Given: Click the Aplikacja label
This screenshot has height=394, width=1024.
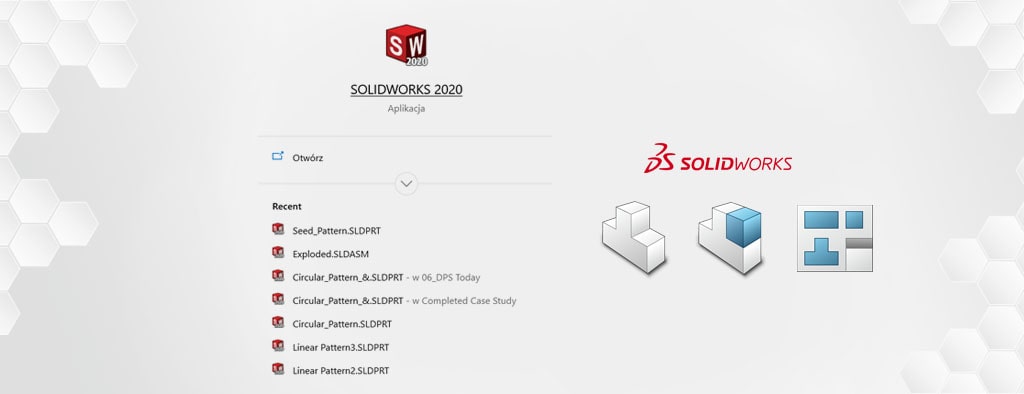Looking at the screenshot, I should click(x=406, y=108).
